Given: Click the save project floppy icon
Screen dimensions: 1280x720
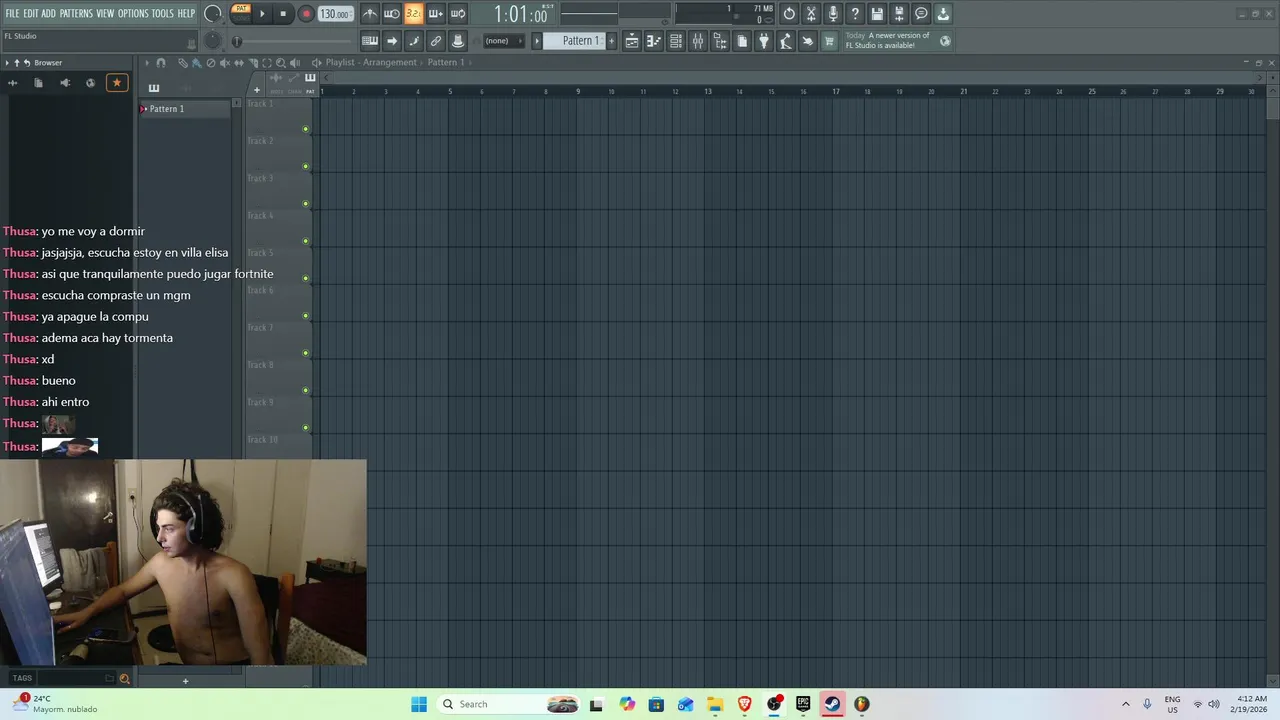Looking at the screenshot, I should tap(877, 14).
